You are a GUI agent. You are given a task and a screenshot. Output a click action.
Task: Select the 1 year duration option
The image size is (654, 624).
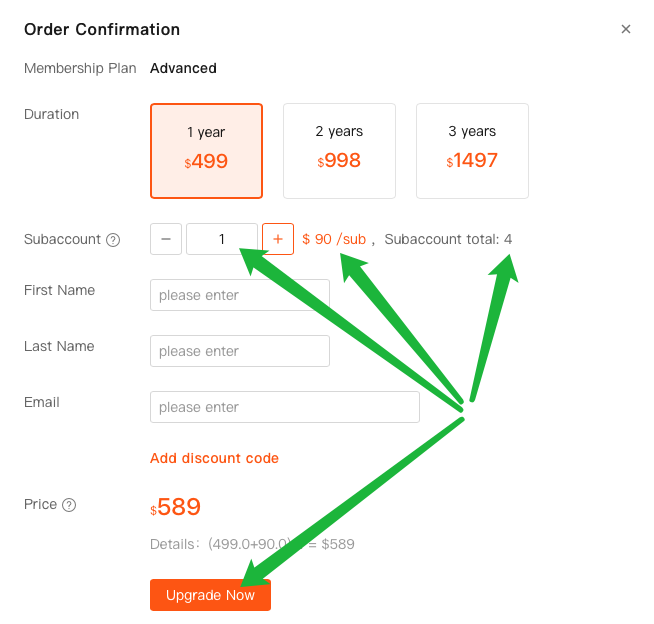tap(206, 151)
